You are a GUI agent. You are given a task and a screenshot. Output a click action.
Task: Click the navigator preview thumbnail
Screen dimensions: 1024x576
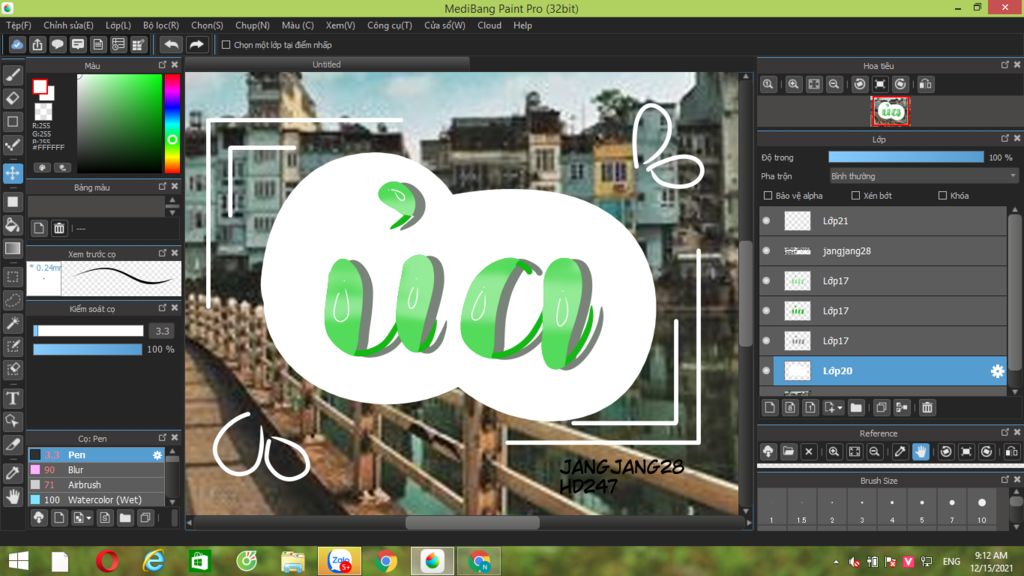point(890,112)
